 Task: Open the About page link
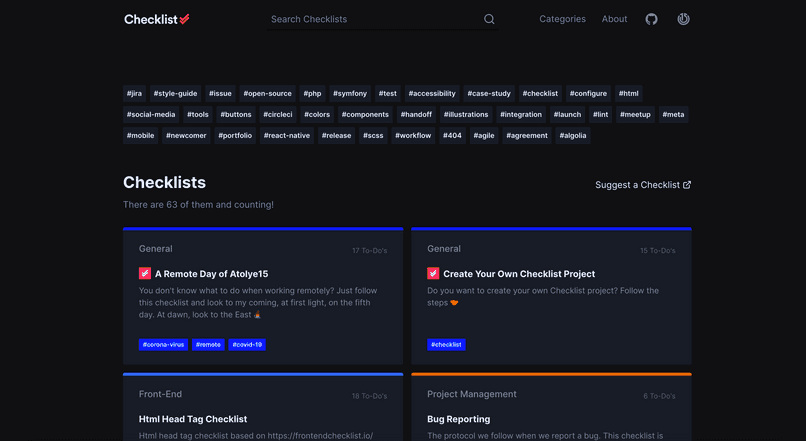615,19
